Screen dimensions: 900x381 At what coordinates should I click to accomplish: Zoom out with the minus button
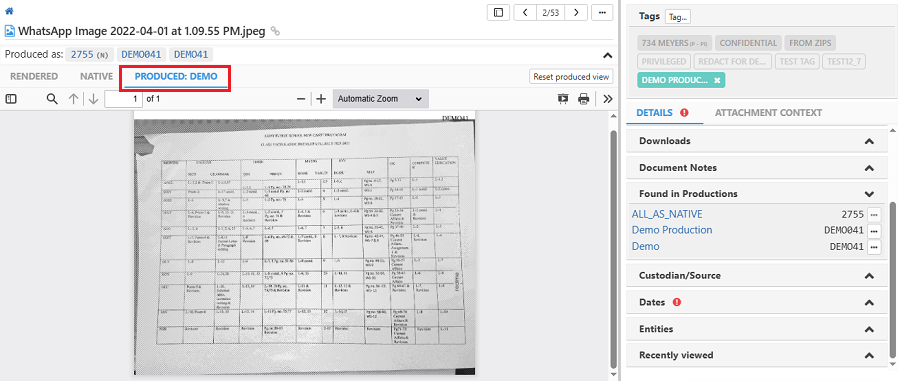[301, 99]
